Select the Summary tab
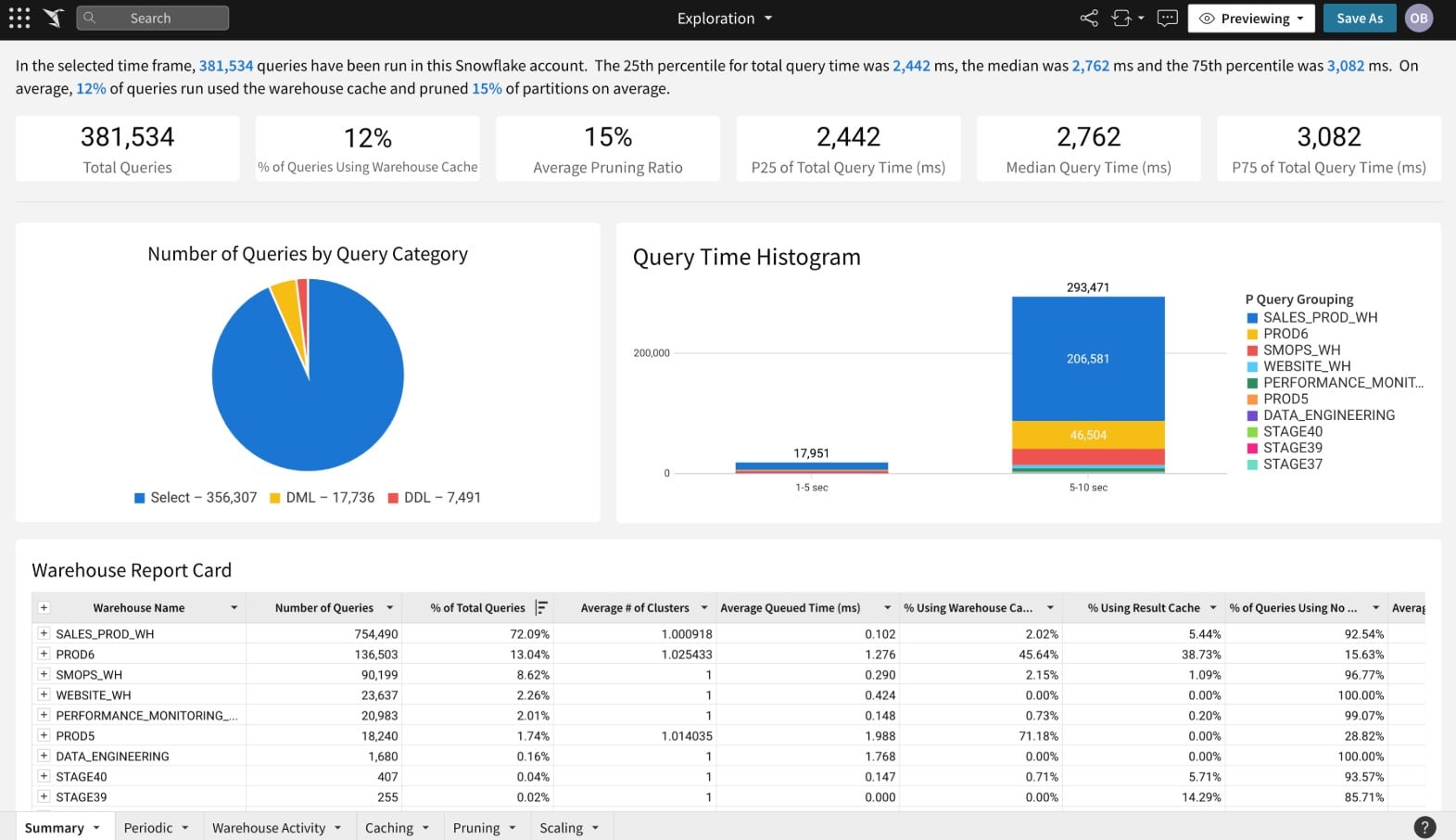1456x840 pixels. coord(54,827)
